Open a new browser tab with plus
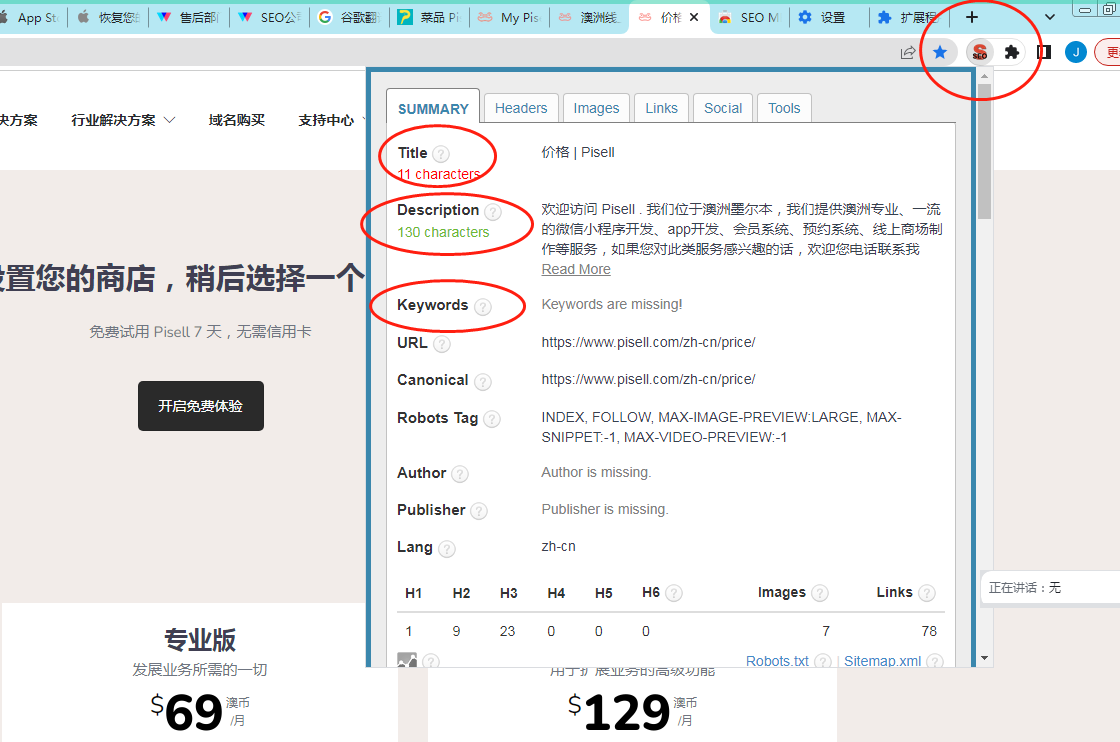This screenshot has height=742, width=1120. [971, 17]
